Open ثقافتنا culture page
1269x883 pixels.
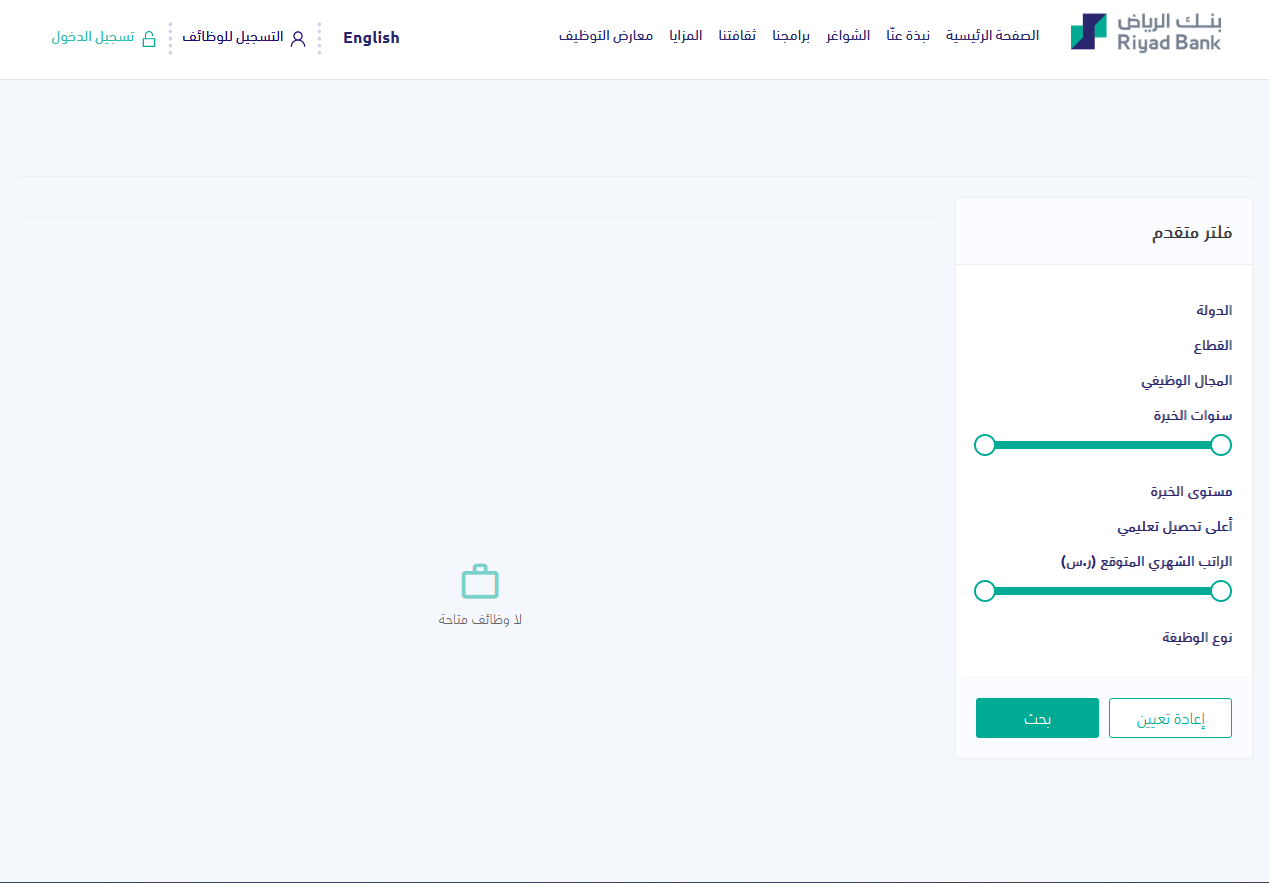point(737,36)
